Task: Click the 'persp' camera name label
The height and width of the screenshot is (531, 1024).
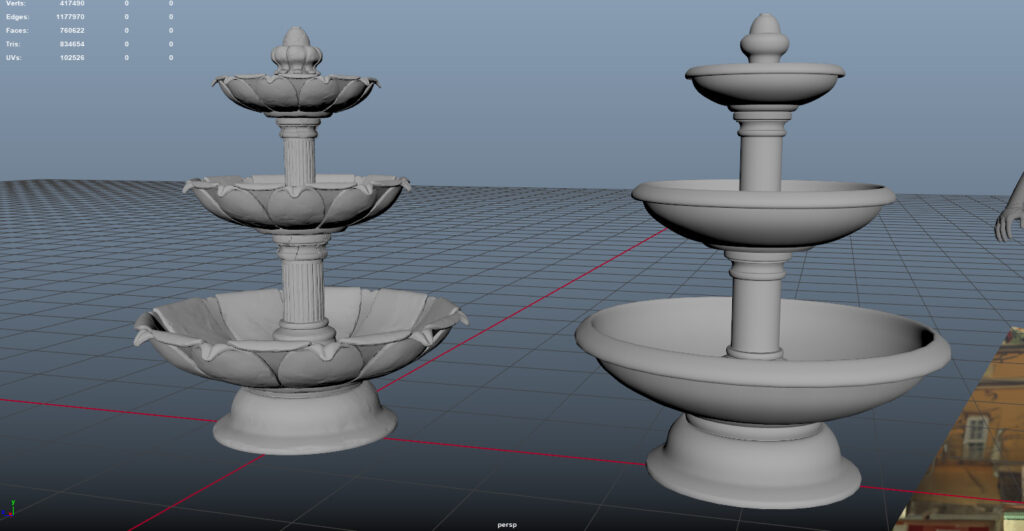Action: (507, 524)
